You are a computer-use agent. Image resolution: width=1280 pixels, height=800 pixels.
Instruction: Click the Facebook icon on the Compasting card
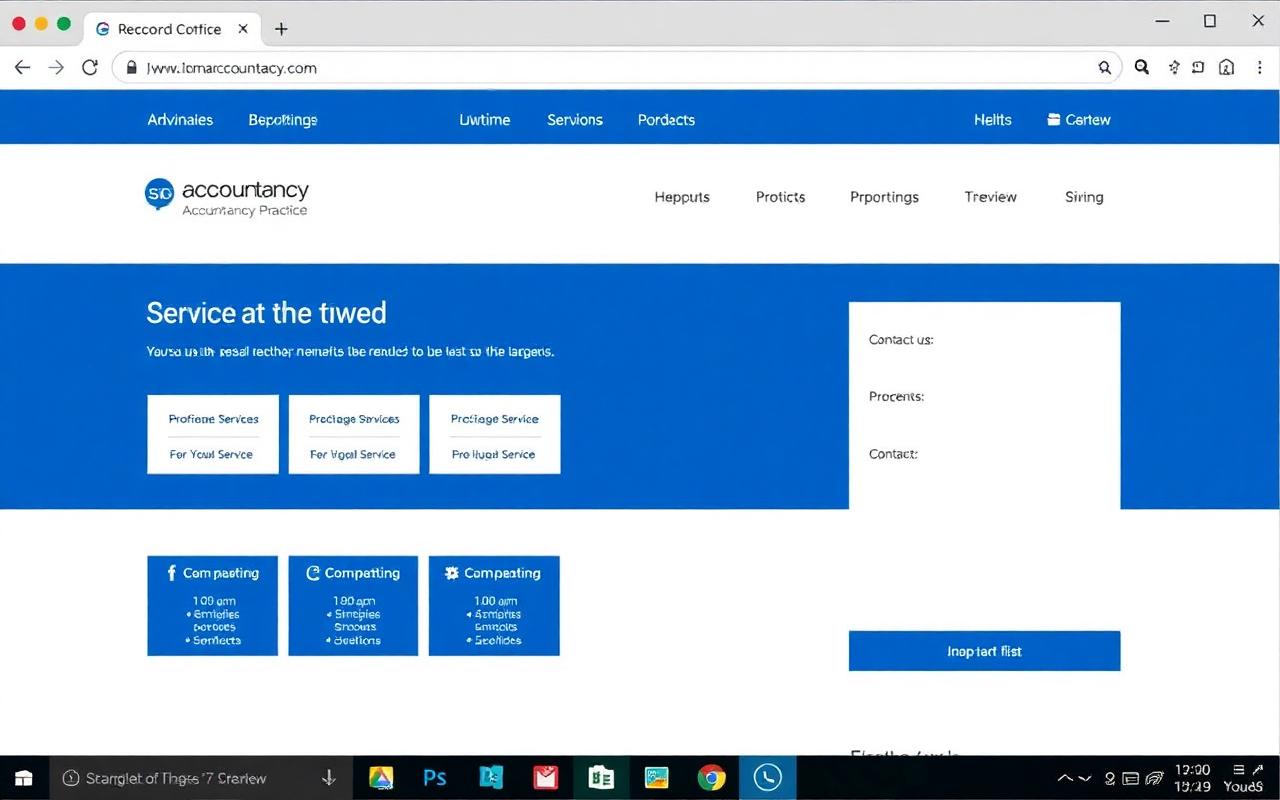click(x=170, y=573)
